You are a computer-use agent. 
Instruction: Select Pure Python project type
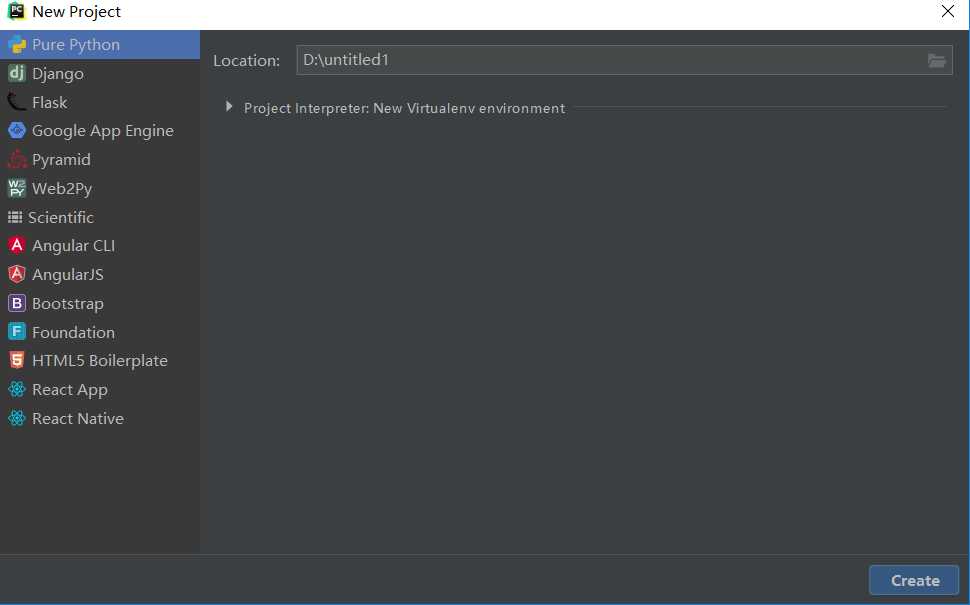point(100,45)
